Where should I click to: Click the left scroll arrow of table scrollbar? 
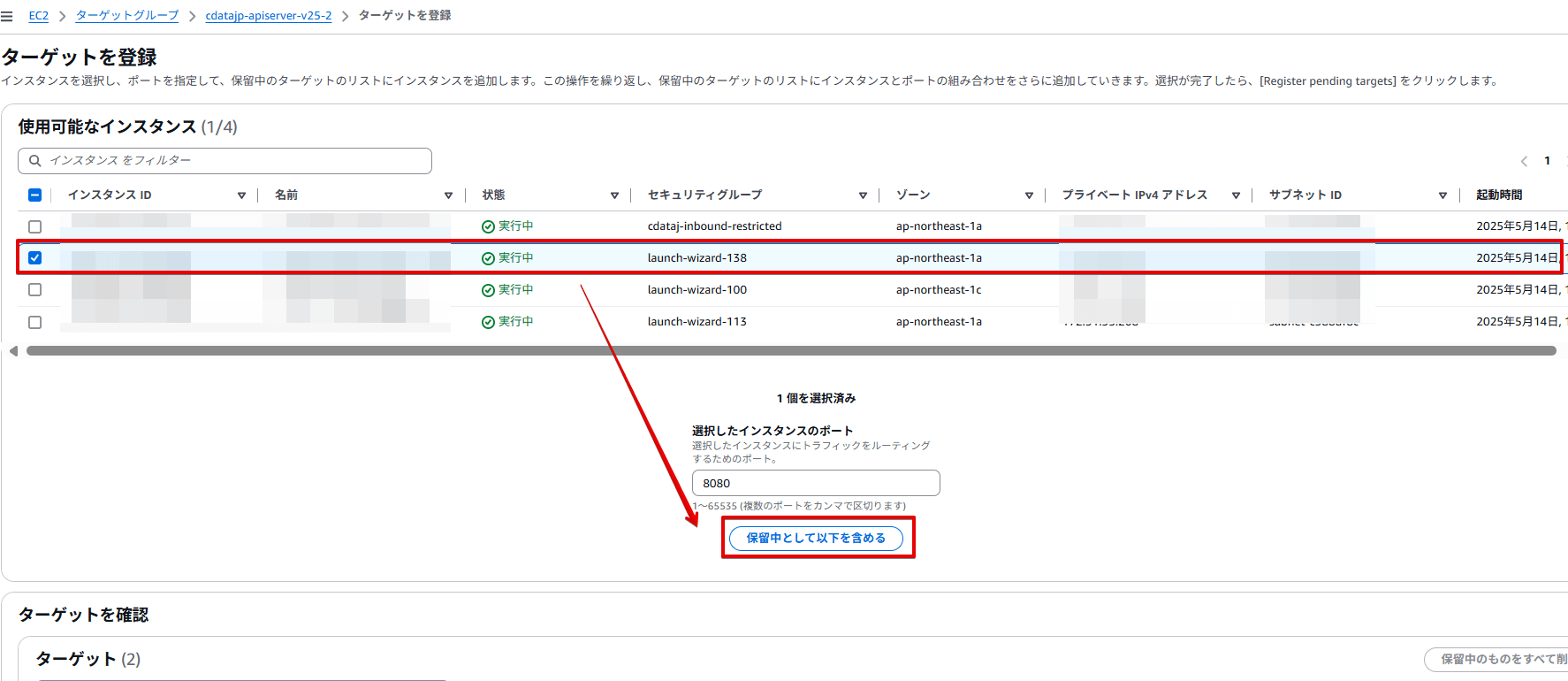click(13, 351)
